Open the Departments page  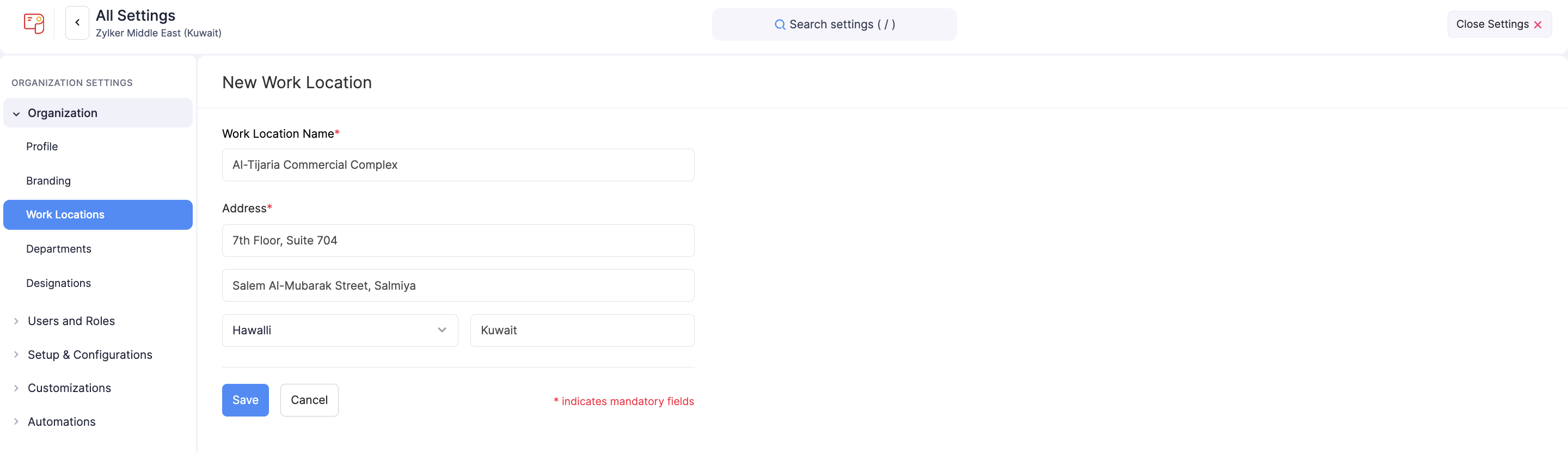coord(59,249)
